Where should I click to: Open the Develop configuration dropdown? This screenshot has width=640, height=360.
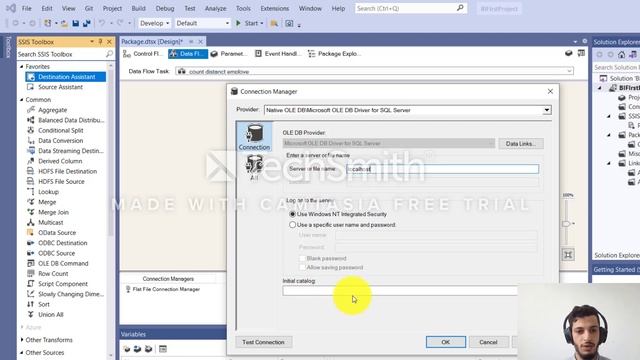point(154,23)
